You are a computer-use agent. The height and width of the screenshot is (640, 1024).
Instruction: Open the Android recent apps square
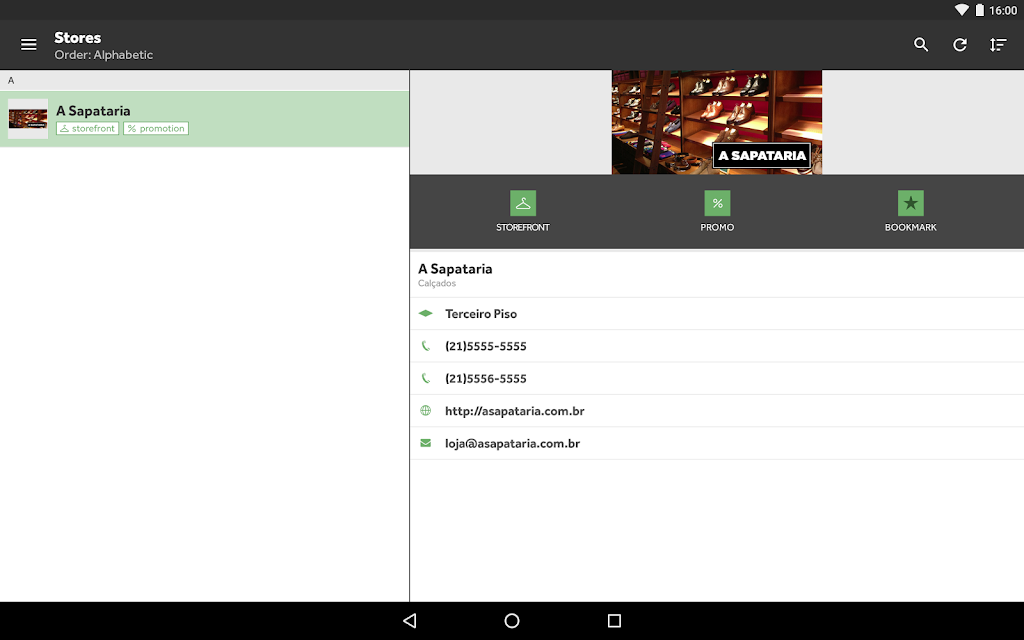pos(614,620)
